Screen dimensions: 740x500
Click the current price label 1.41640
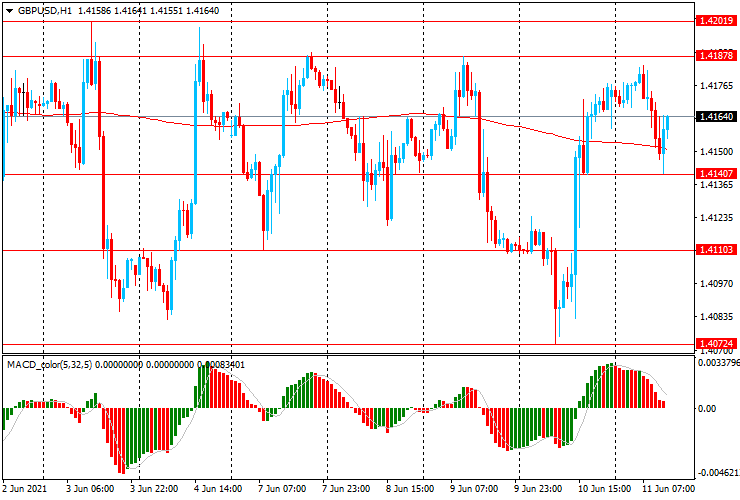716,116
